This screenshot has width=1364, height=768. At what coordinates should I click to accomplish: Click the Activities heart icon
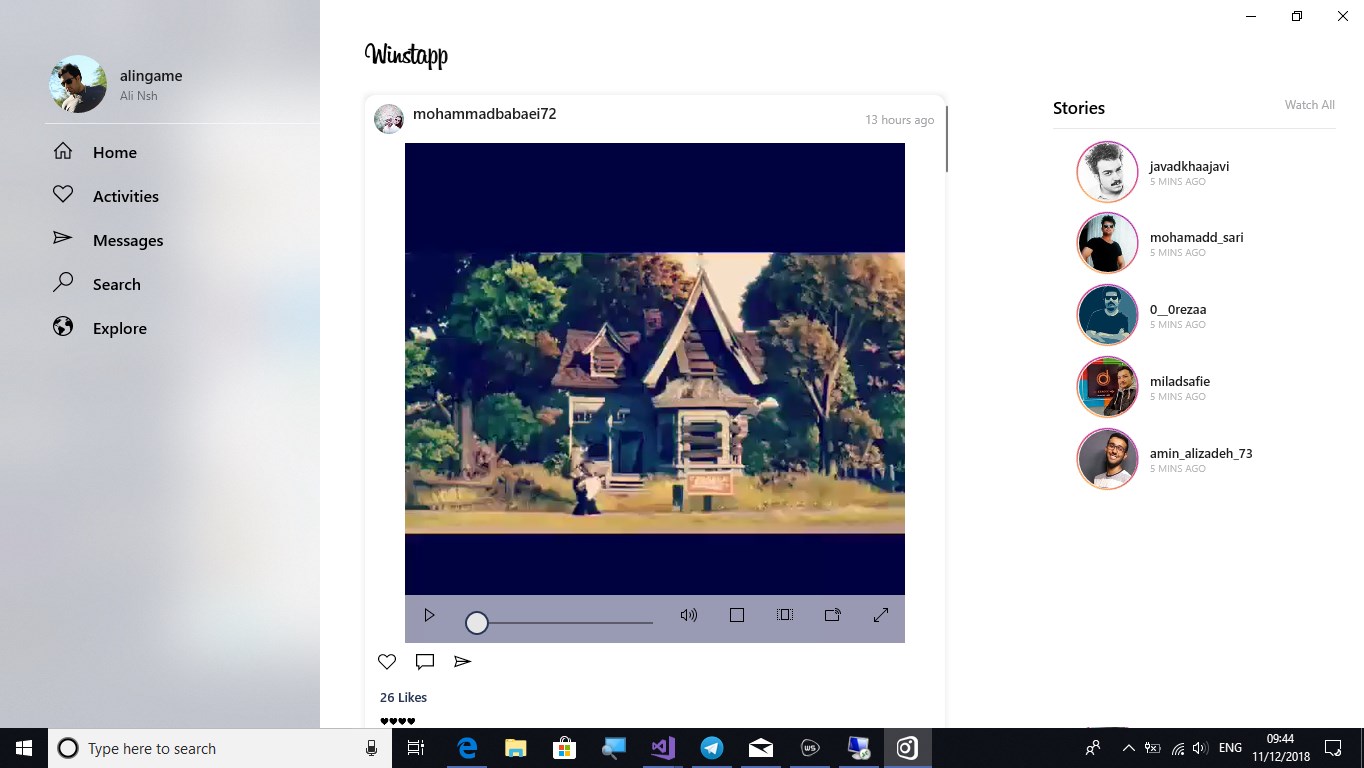click(63, 194)
